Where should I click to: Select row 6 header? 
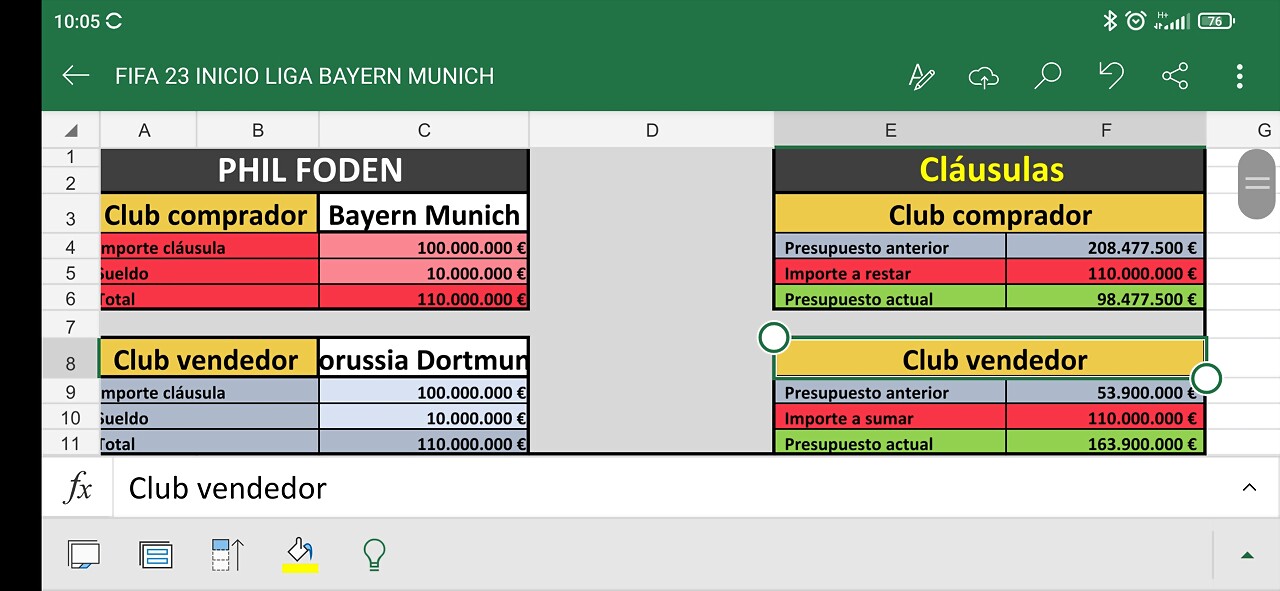pyautogui.click(x=71, y=298)
